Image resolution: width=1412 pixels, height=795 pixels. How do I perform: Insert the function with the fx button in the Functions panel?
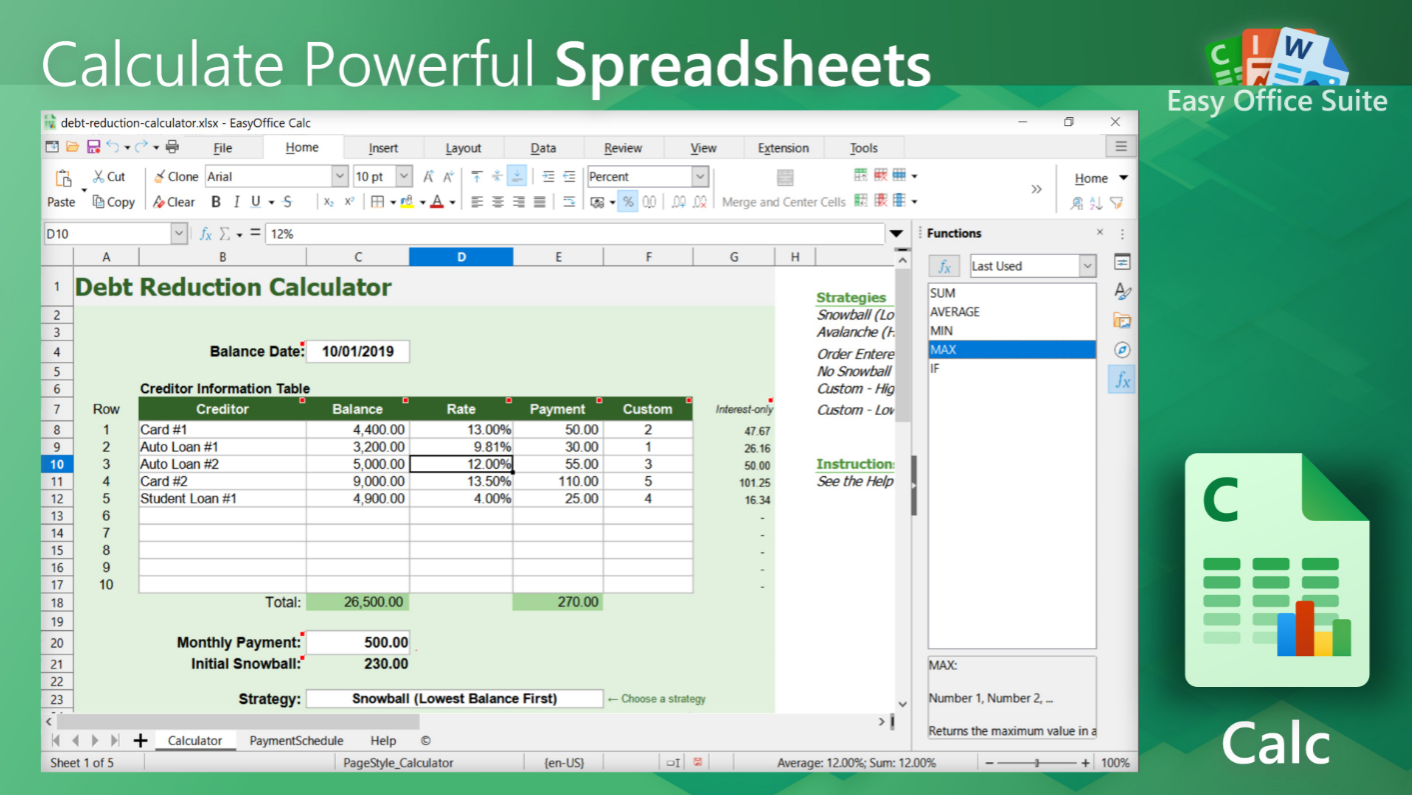coord(945,267)
